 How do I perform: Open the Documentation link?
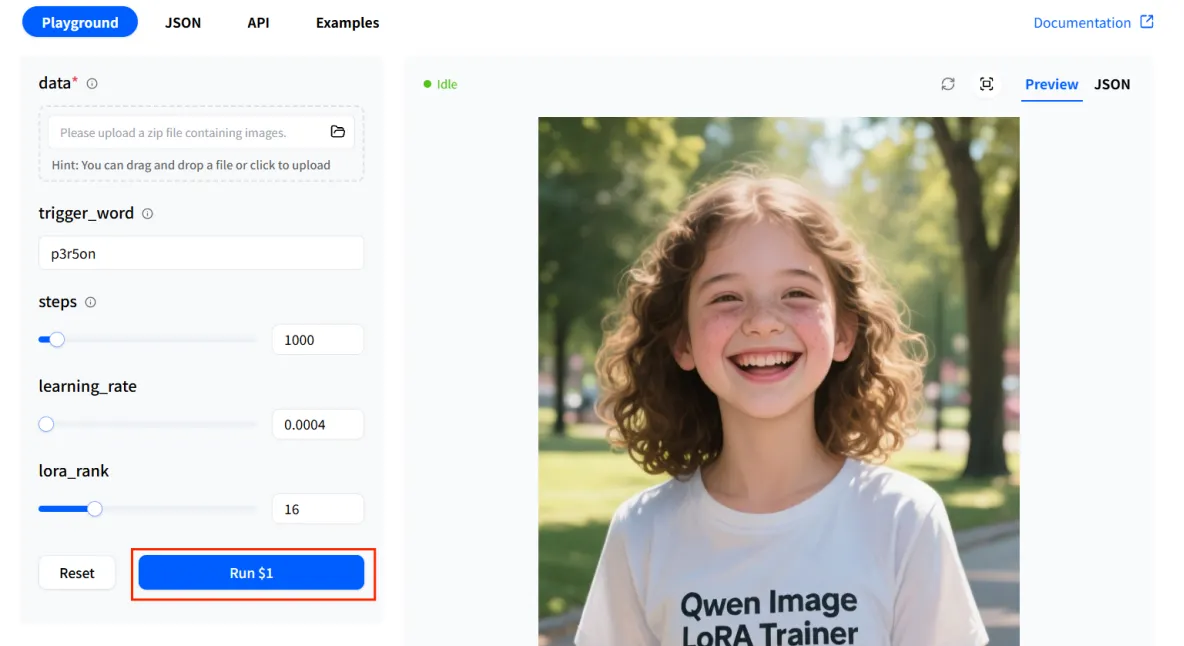1081,23
